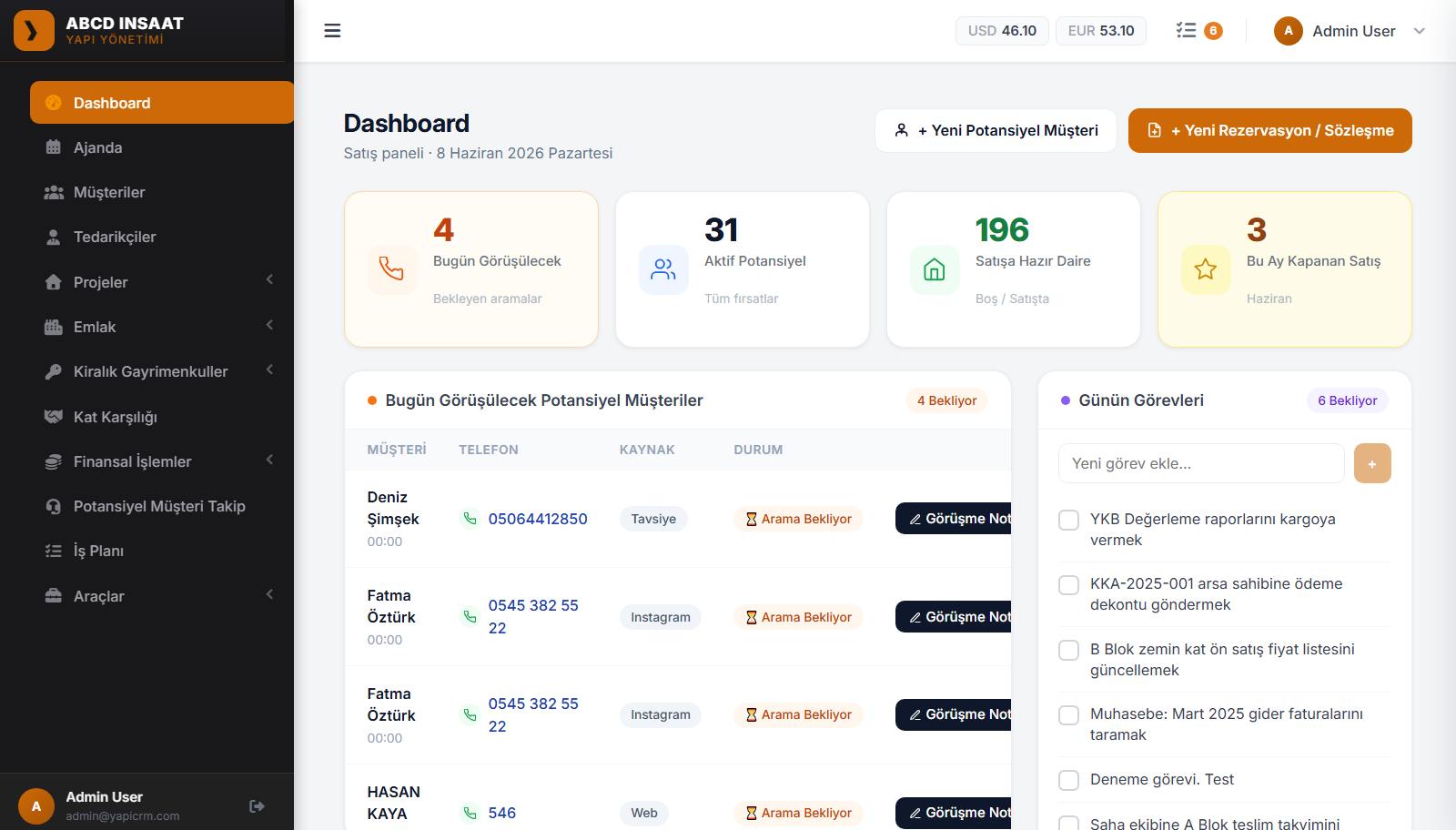The width and height of the screenshot is (1456, 830).
Task: Check the Muhasebe Mart 2025 gider faturaları task
Action: 1068,714
